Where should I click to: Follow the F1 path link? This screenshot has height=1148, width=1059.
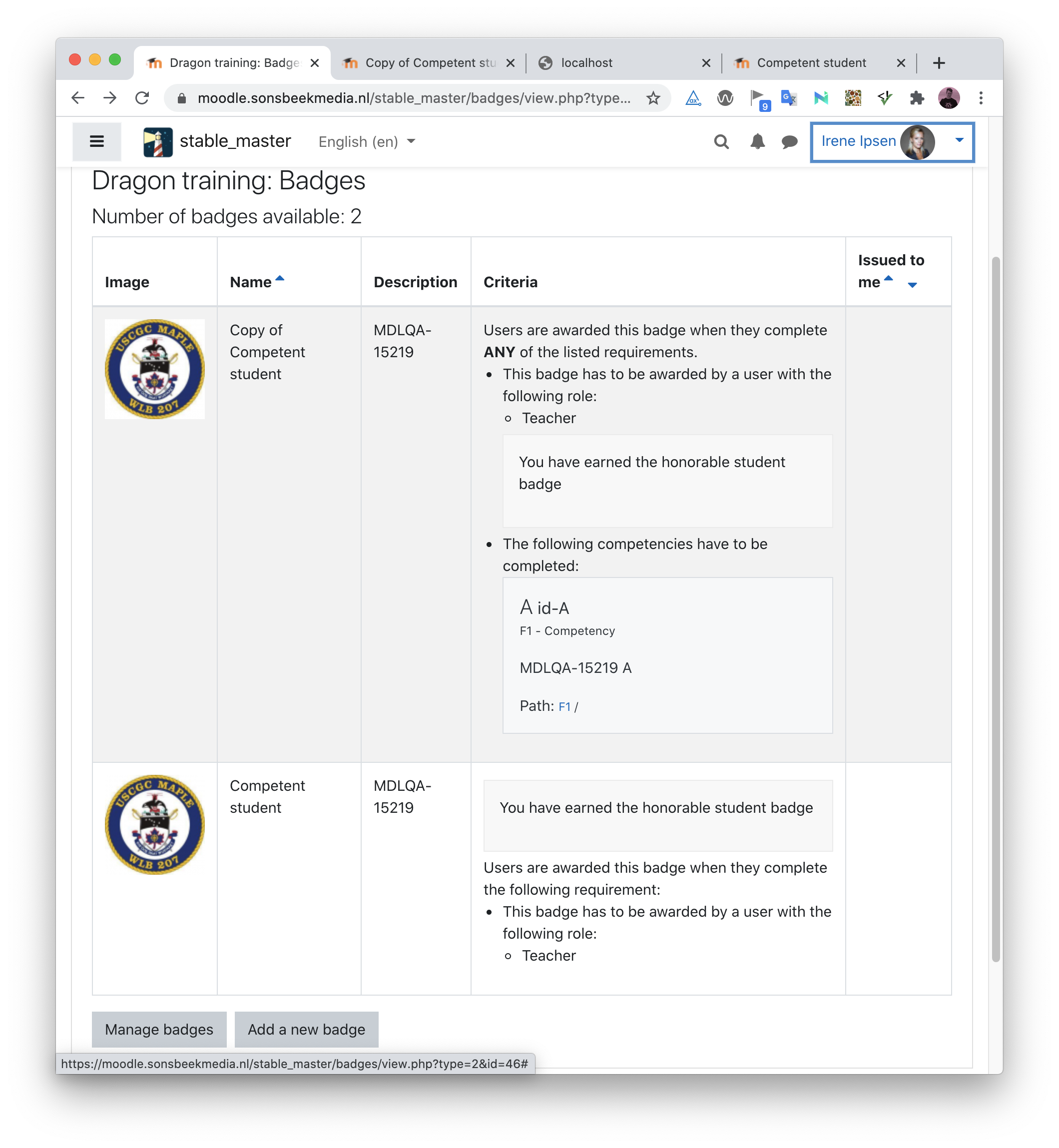click(x=564, y=707)
